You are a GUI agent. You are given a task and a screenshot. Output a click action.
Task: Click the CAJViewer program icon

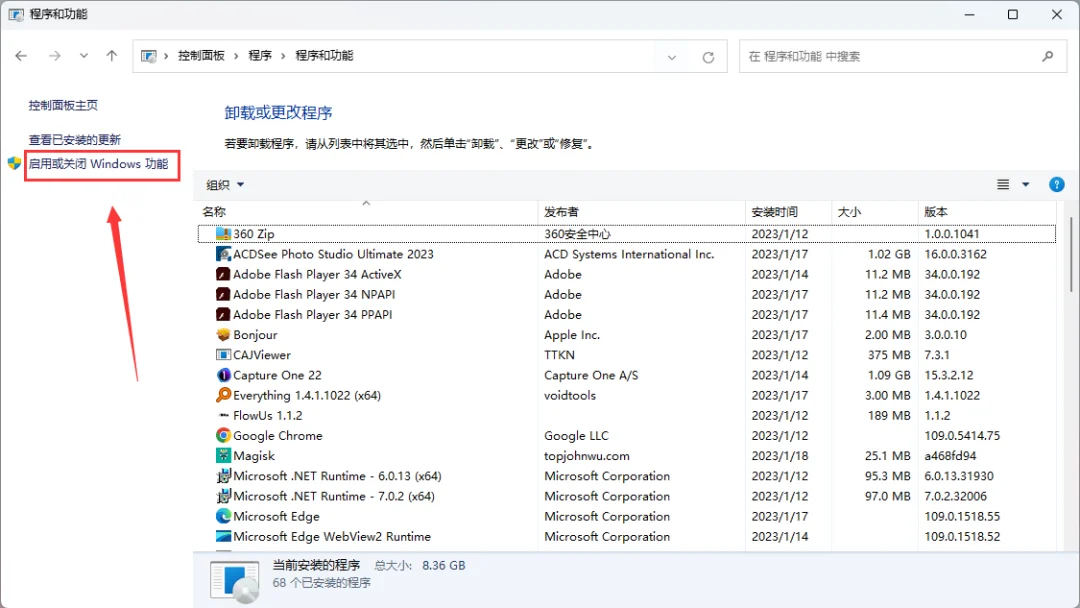point(223,355)
